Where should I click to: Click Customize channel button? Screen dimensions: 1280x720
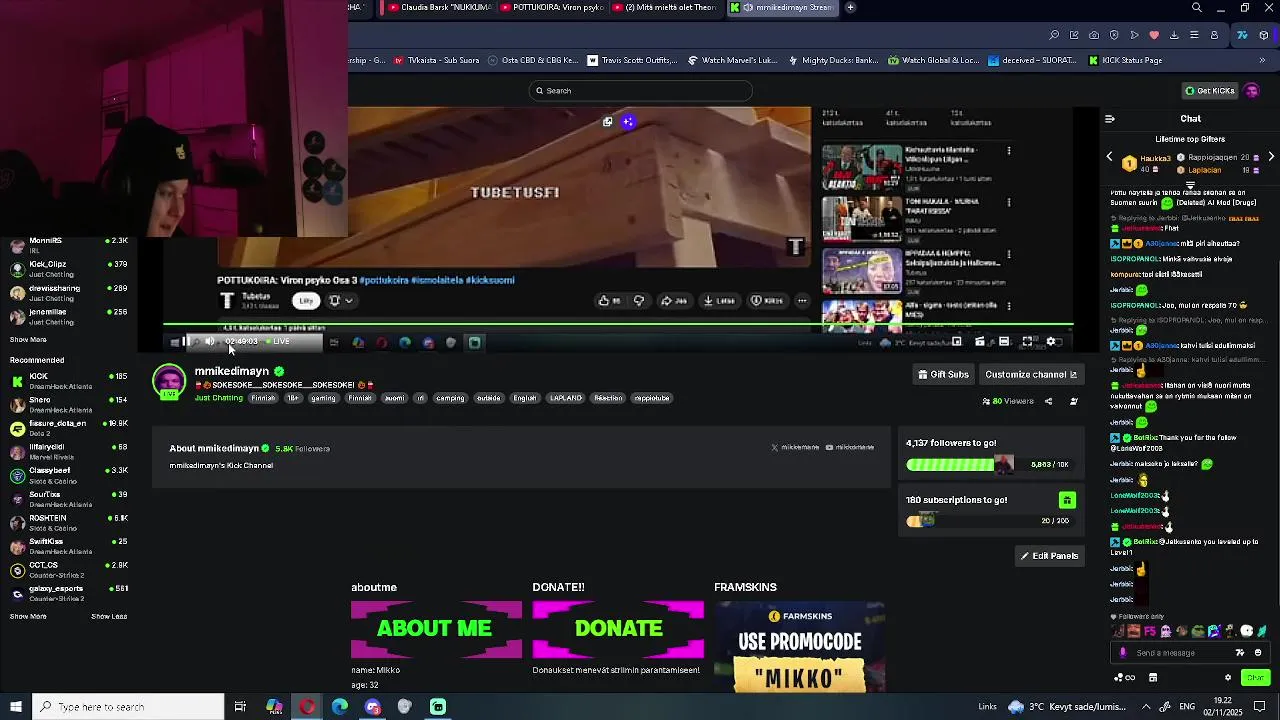[1030, 375]
